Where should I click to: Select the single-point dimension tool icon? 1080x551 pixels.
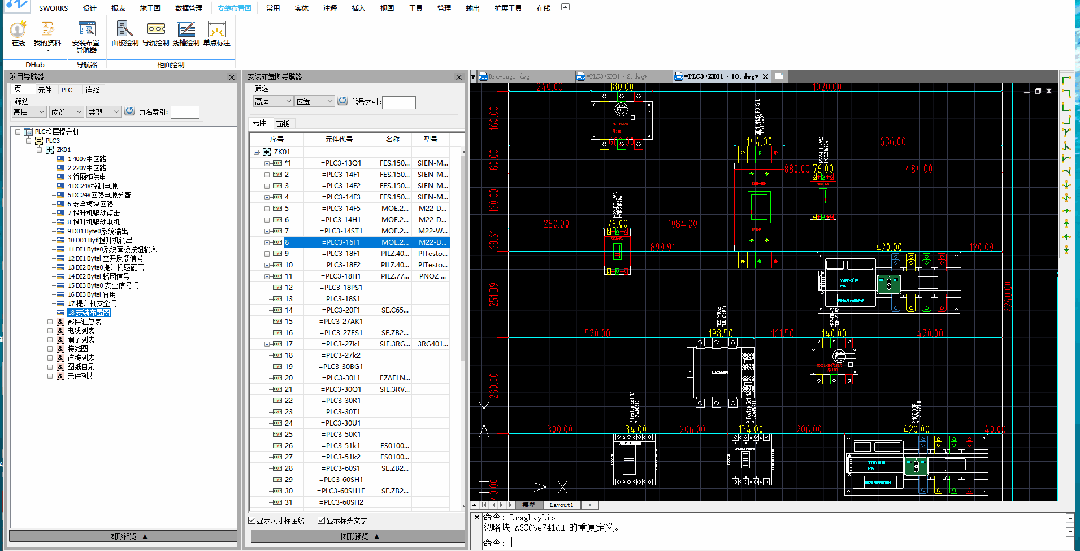click(217, 30)
